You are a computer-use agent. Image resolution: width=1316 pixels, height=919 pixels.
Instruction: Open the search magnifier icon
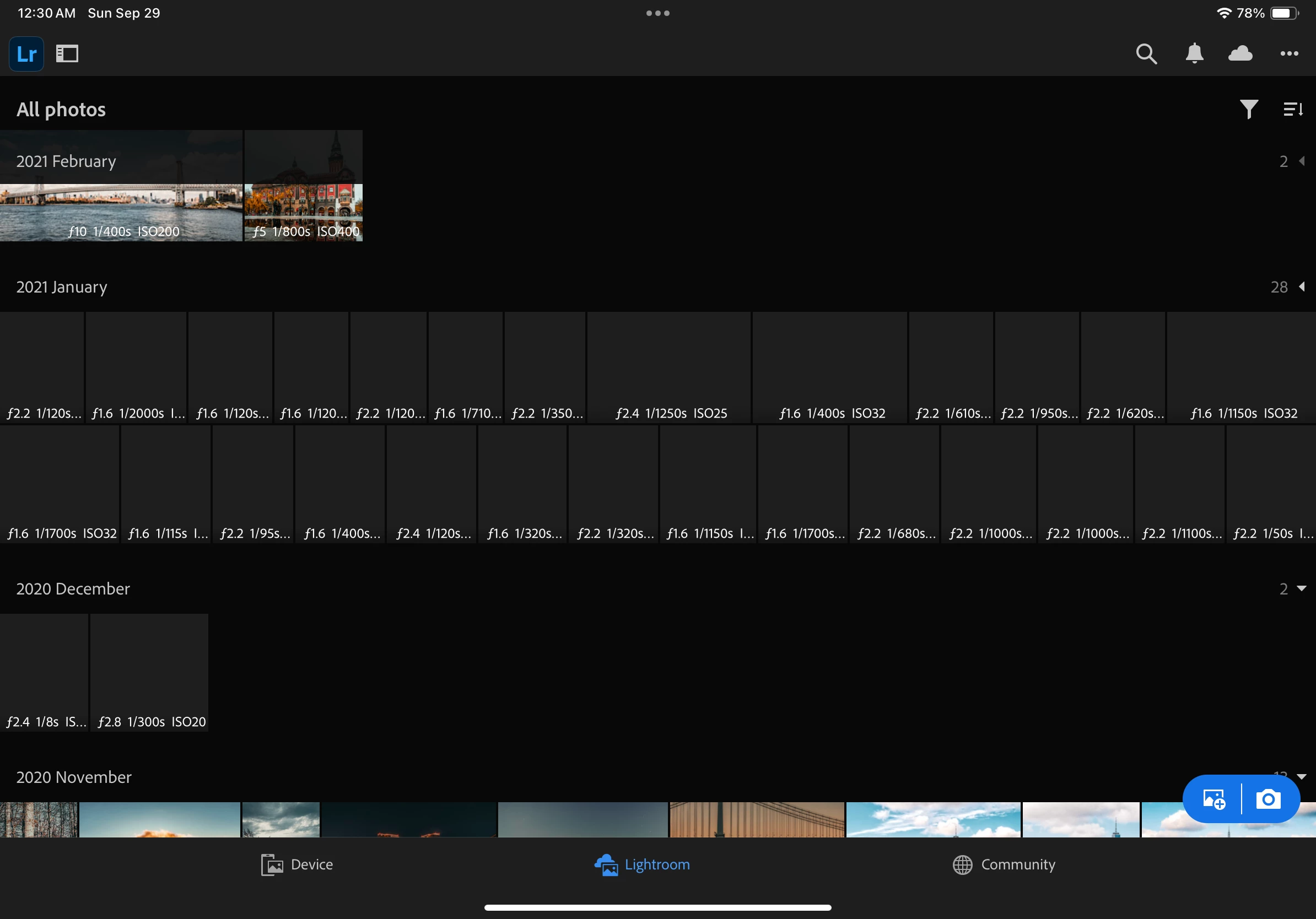(x=1146, y=54)
